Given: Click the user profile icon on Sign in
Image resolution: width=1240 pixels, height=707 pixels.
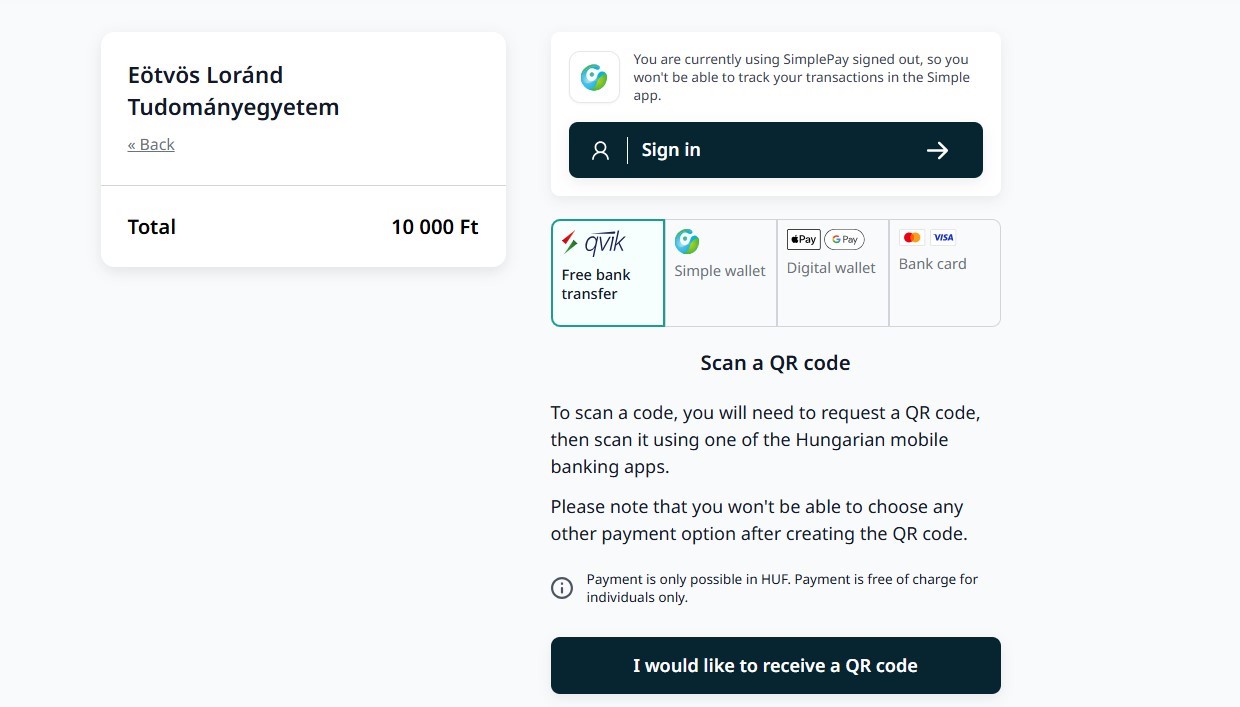Looking at the screenshot, I should tap(600, 150).
